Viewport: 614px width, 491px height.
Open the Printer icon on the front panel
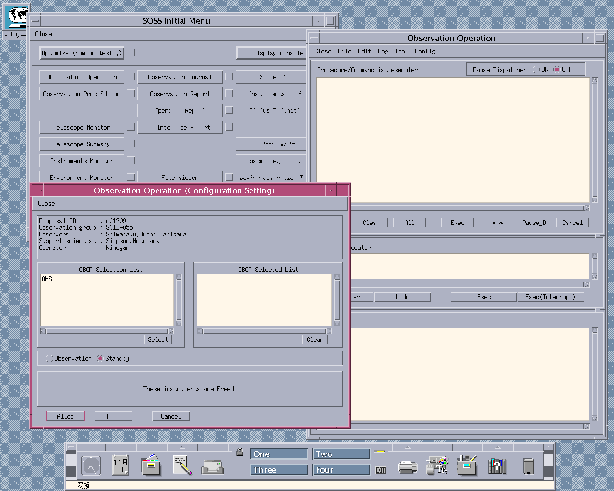[x=408, y=467]
